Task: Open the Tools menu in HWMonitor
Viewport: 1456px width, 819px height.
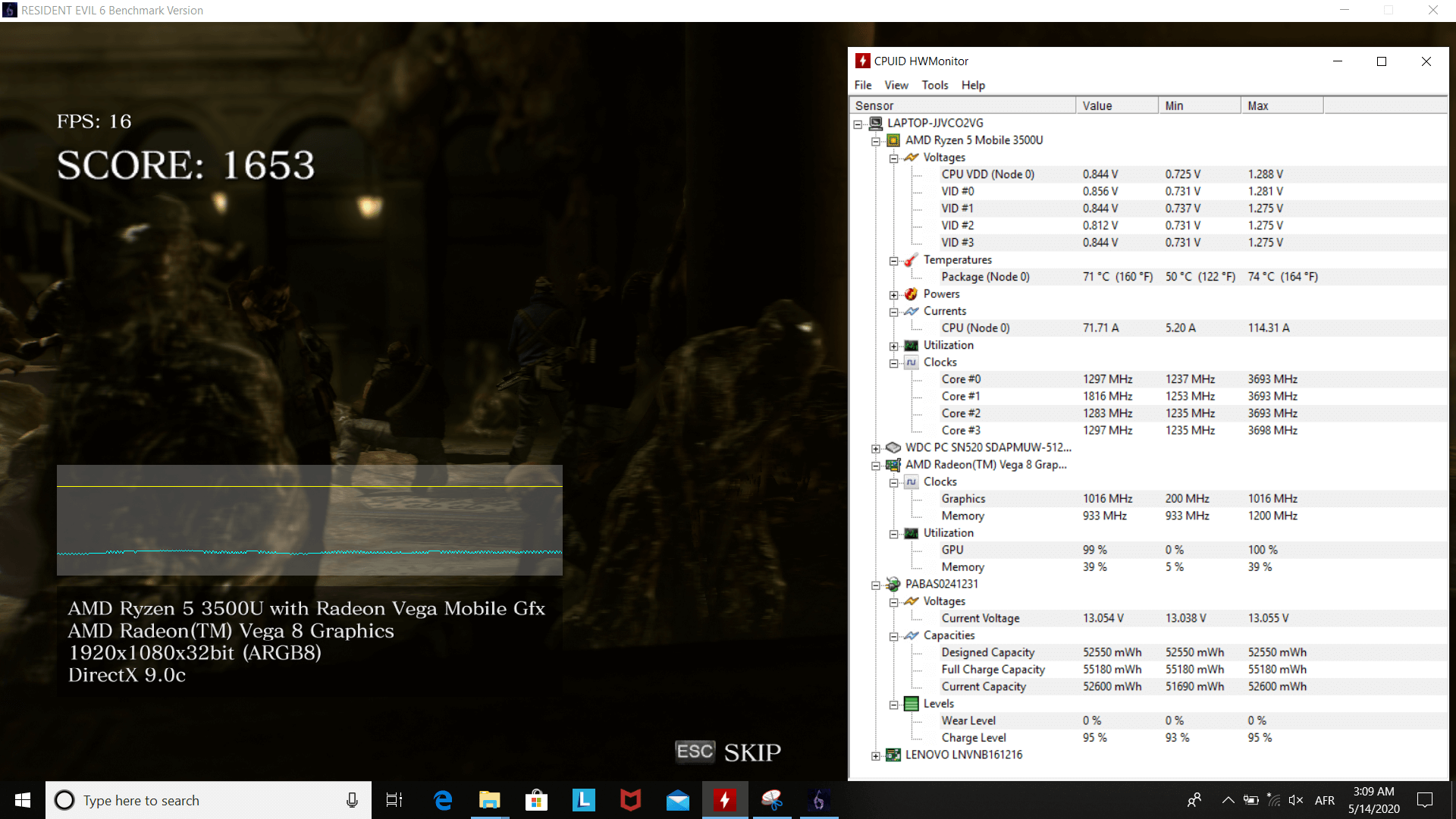Action: click(935, 85)
